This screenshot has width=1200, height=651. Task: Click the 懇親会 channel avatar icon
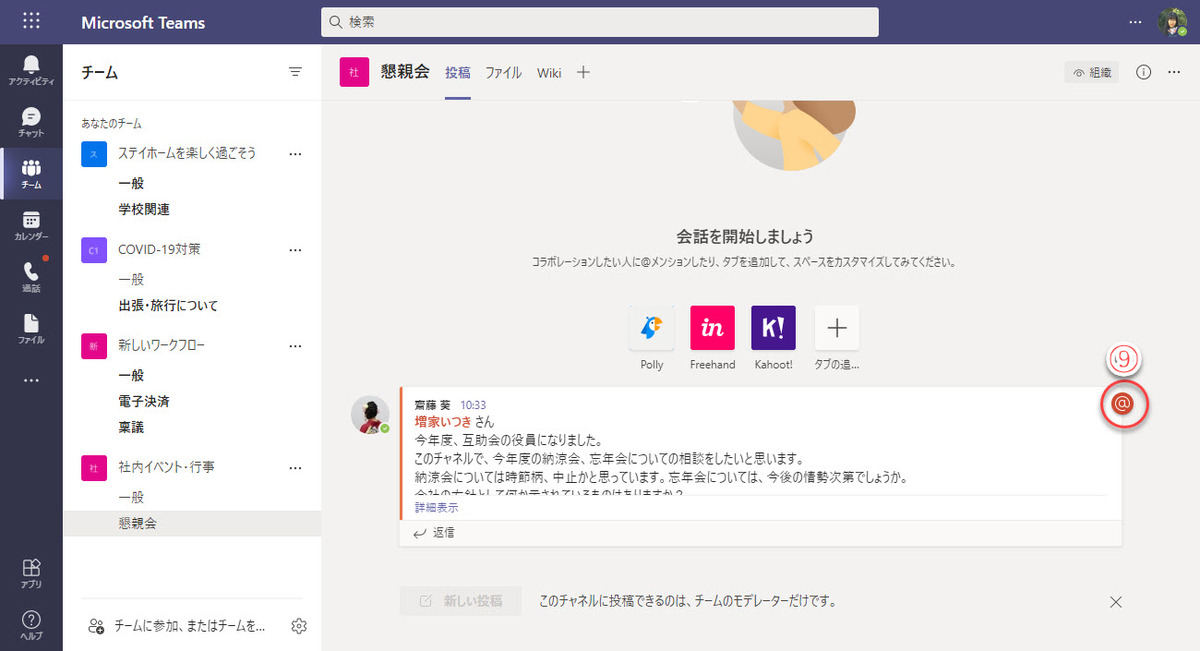[x=354, y=72]
